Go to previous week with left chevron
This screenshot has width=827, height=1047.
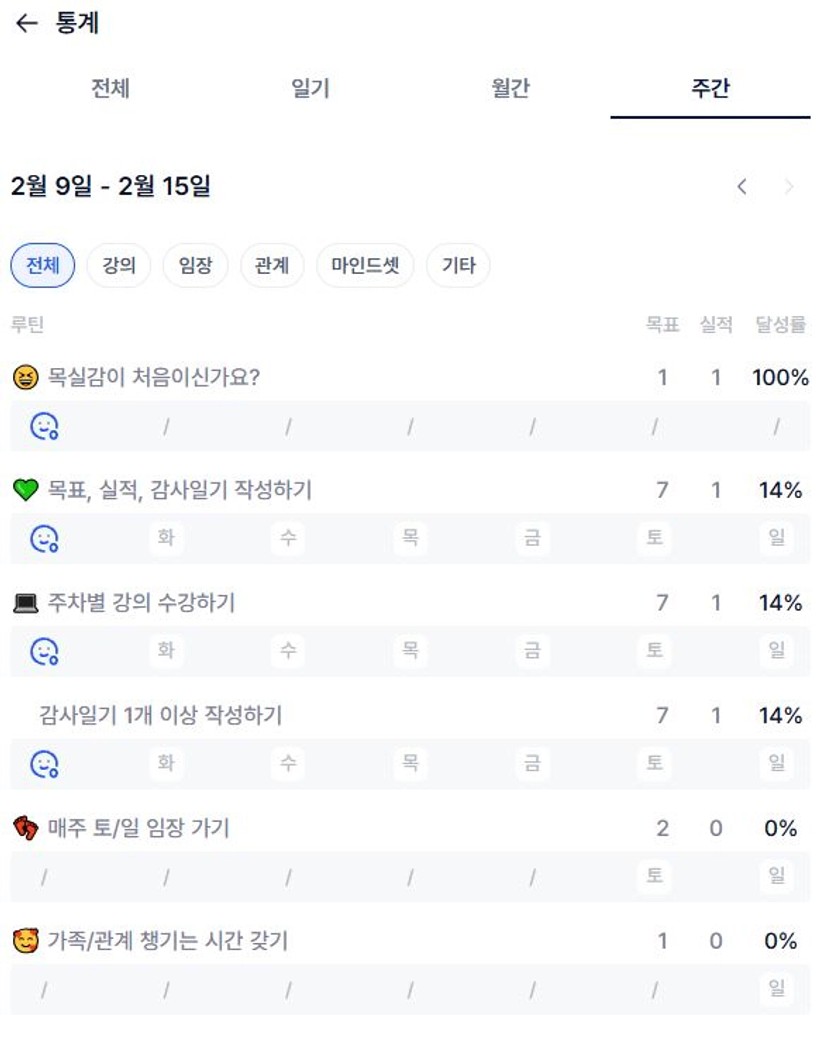(x=742, y=187)
